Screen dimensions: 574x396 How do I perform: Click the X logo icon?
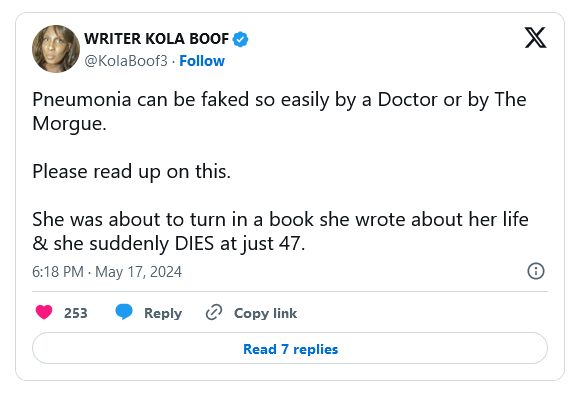[536, 38]
